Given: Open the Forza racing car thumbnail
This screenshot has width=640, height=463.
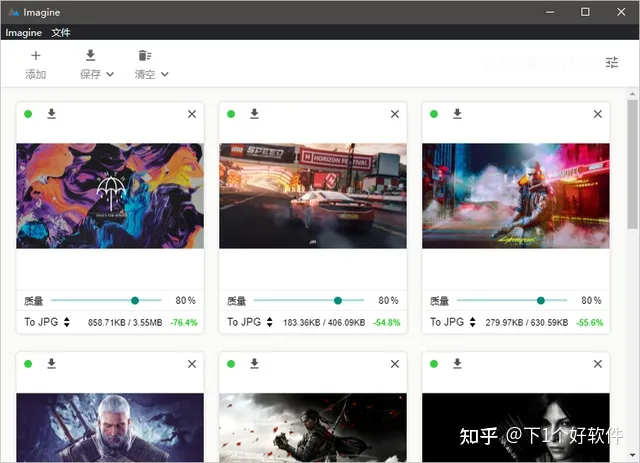Looking at the screenshot, I should tap(313, 196).
